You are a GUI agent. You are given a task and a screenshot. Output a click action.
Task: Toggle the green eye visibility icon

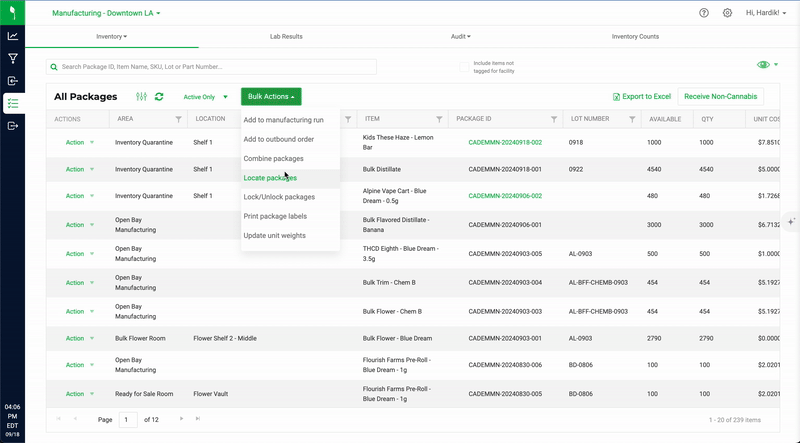coord(763,65)
